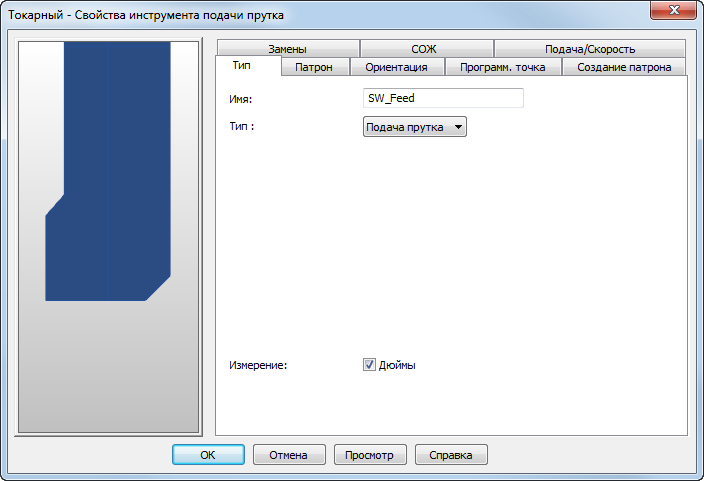This screenshot has height=481, width=704.
Task: Click the dialog title bar text
Action: tap(146, 15)
